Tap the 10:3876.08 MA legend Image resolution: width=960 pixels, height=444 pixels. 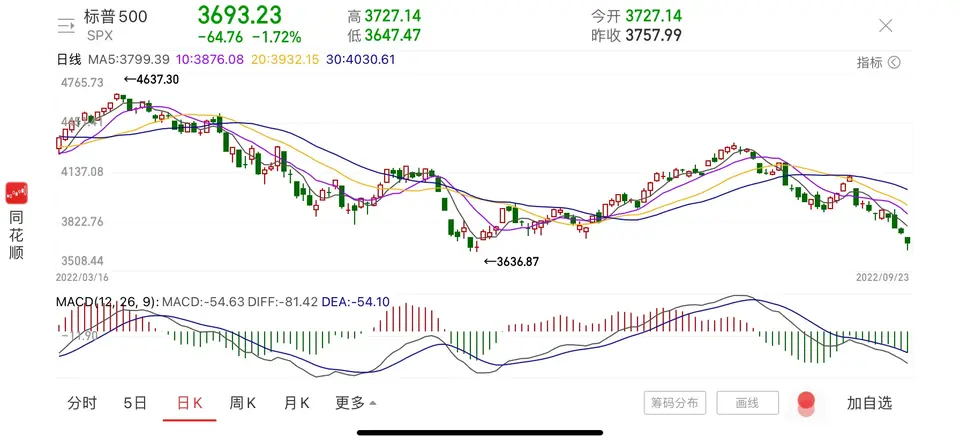point(209,60)
